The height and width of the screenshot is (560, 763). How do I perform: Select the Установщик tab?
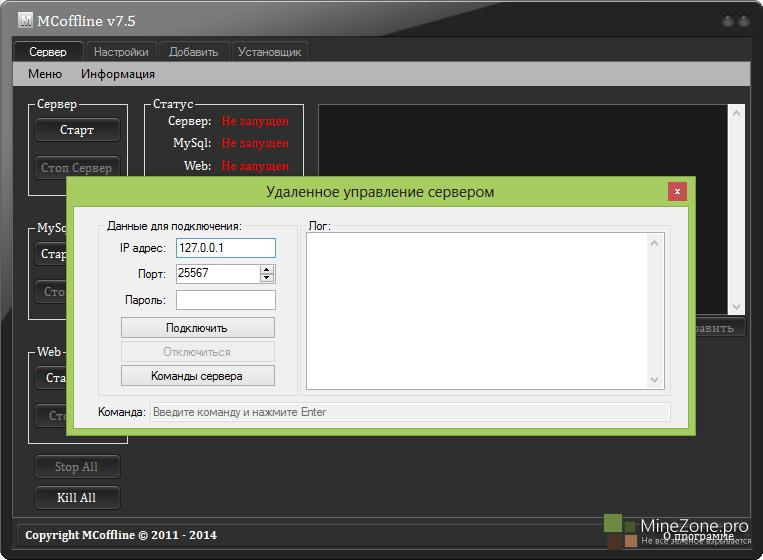(x=269, y=52)
